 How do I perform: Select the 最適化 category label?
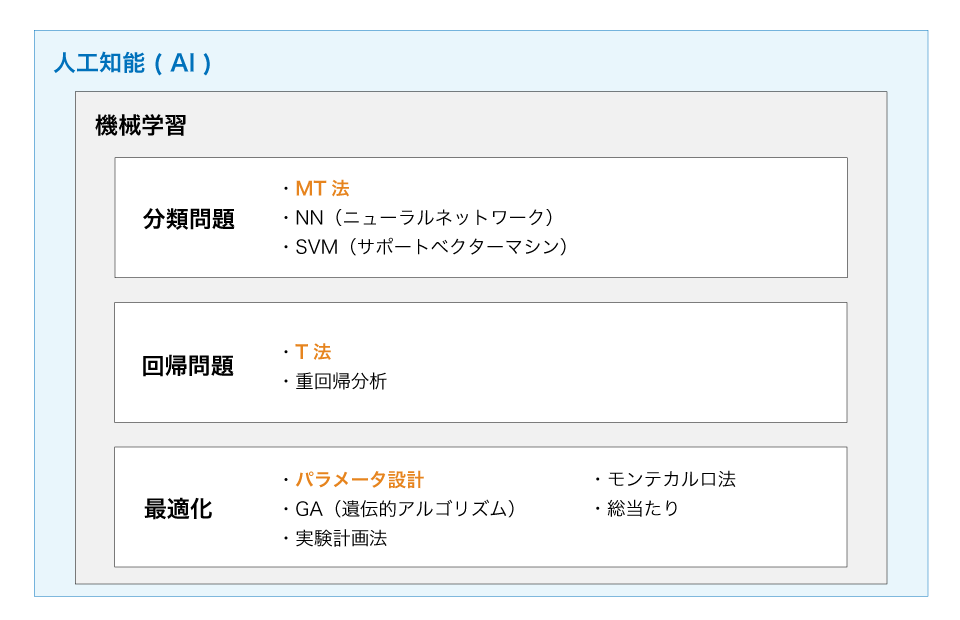178,509
